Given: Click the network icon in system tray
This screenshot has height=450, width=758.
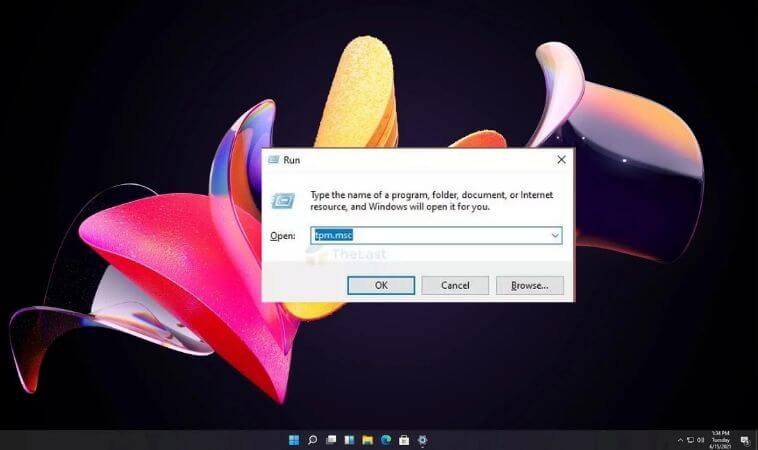Looking at the screenshot, I should [688, 440].
